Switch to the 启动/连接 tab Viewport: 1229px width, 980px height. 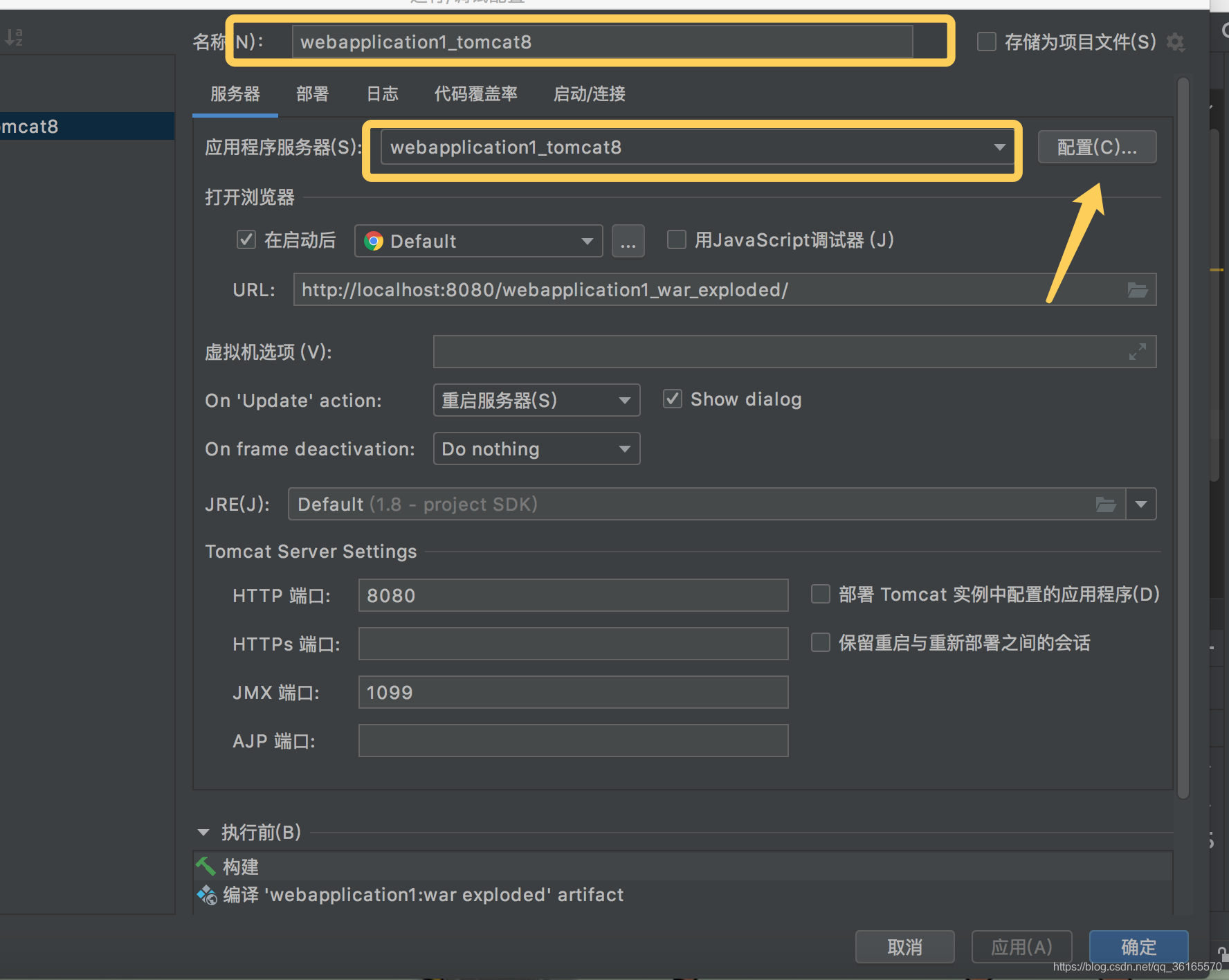tap(590, 94)
